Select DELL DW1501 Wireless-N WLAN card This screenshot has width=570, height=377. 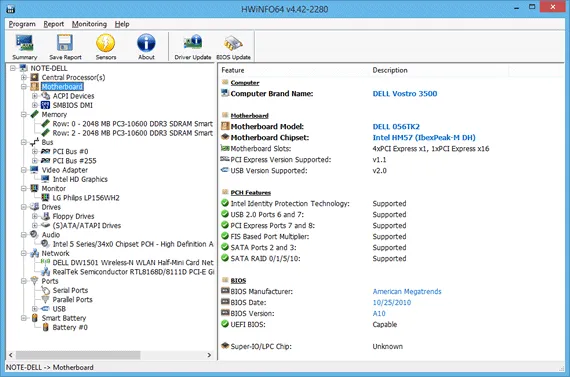click(133, 262)
